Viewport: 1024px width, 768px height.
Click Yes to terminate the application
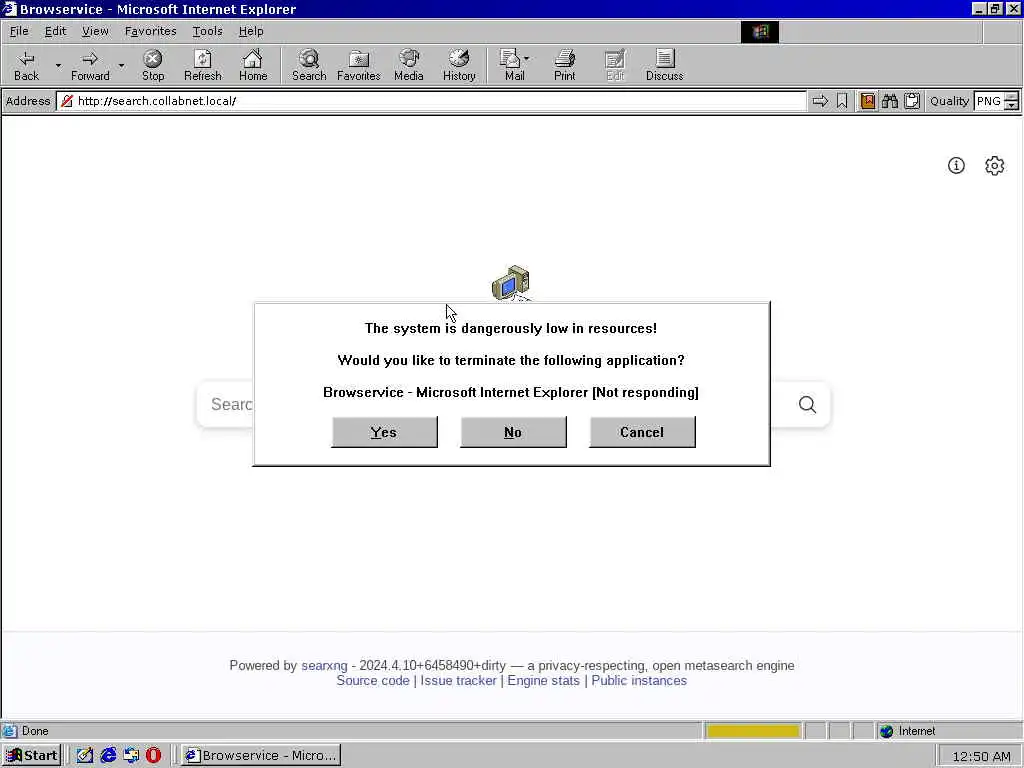(384, 432)
